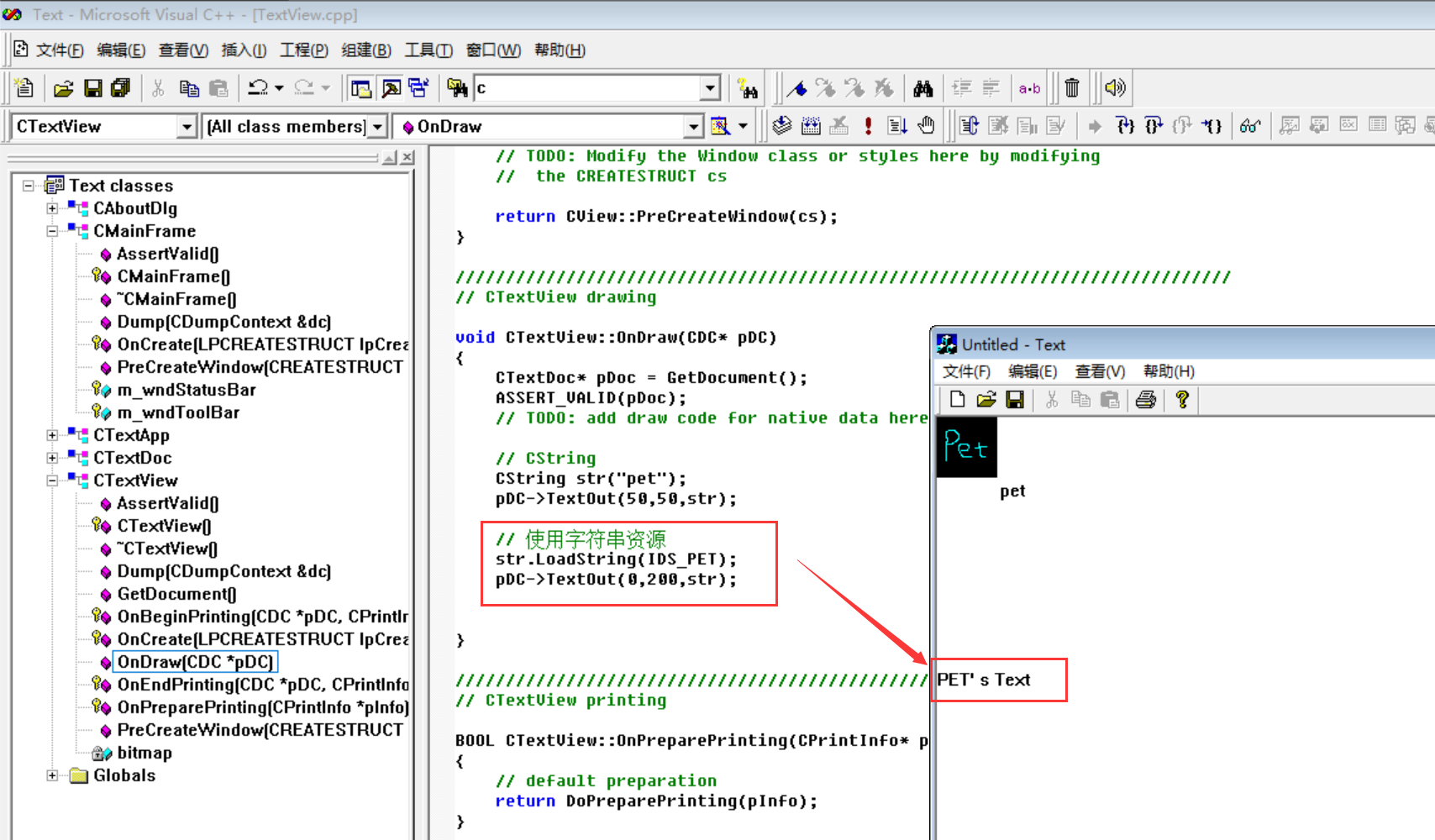Screen dimensions: 1435x840
Task: Open 帮助(H) menu in Untitled - Text window
Action: click(1169, 371)
